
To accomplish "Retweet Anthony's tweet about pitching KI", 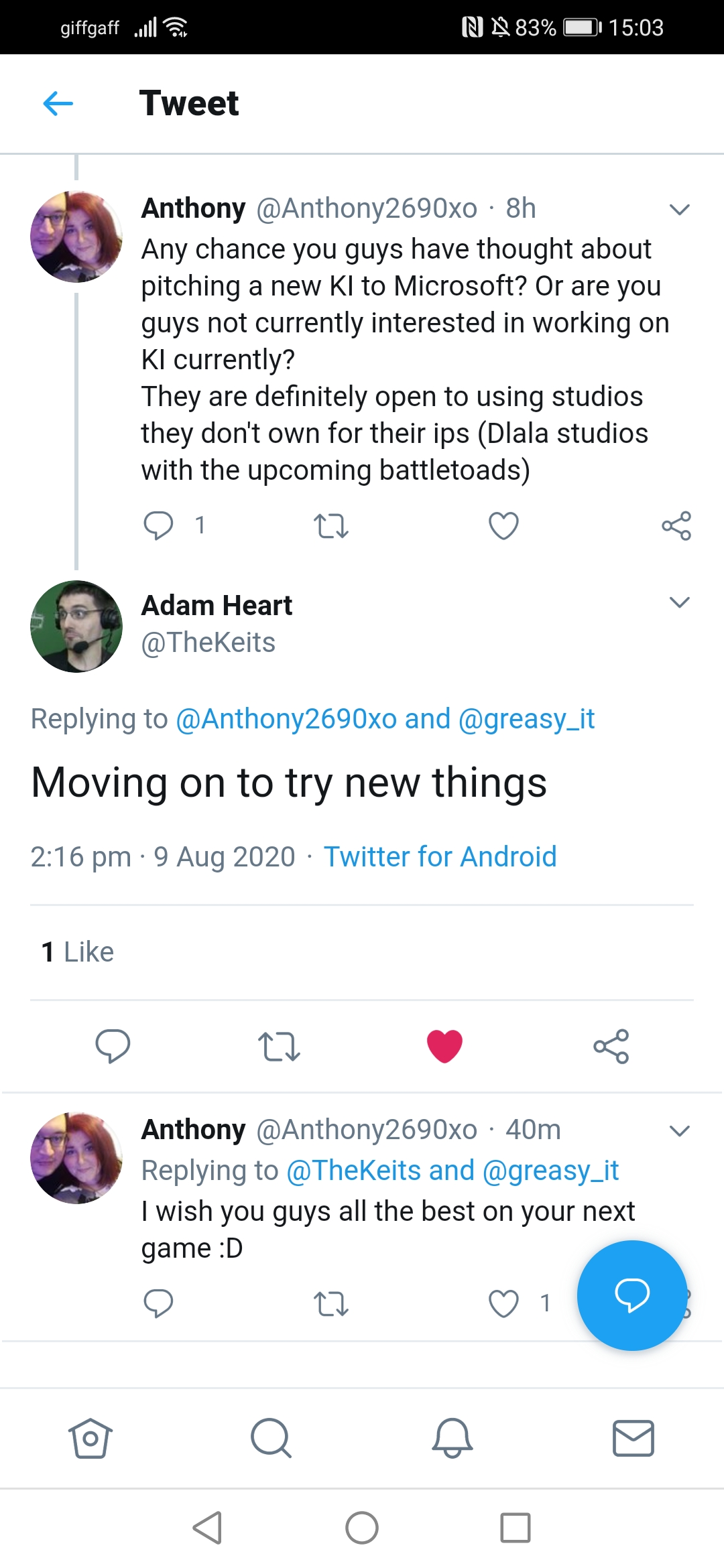I will click(x=331, y=526).
